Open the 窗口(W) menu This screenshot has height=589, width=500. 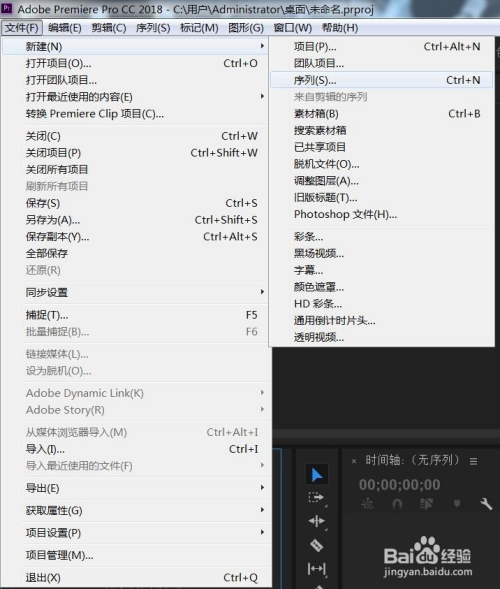click(293, 28)
